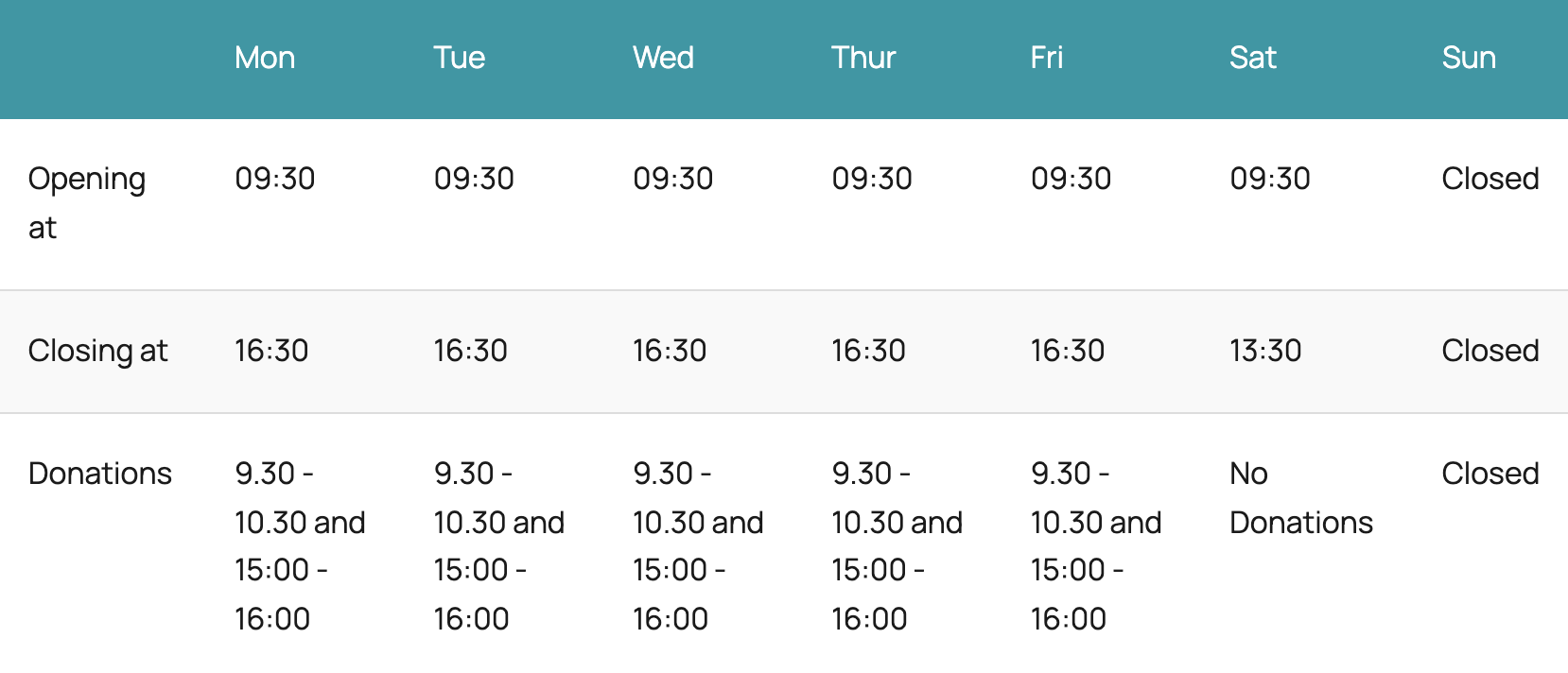Click the Wed column header

664,58
